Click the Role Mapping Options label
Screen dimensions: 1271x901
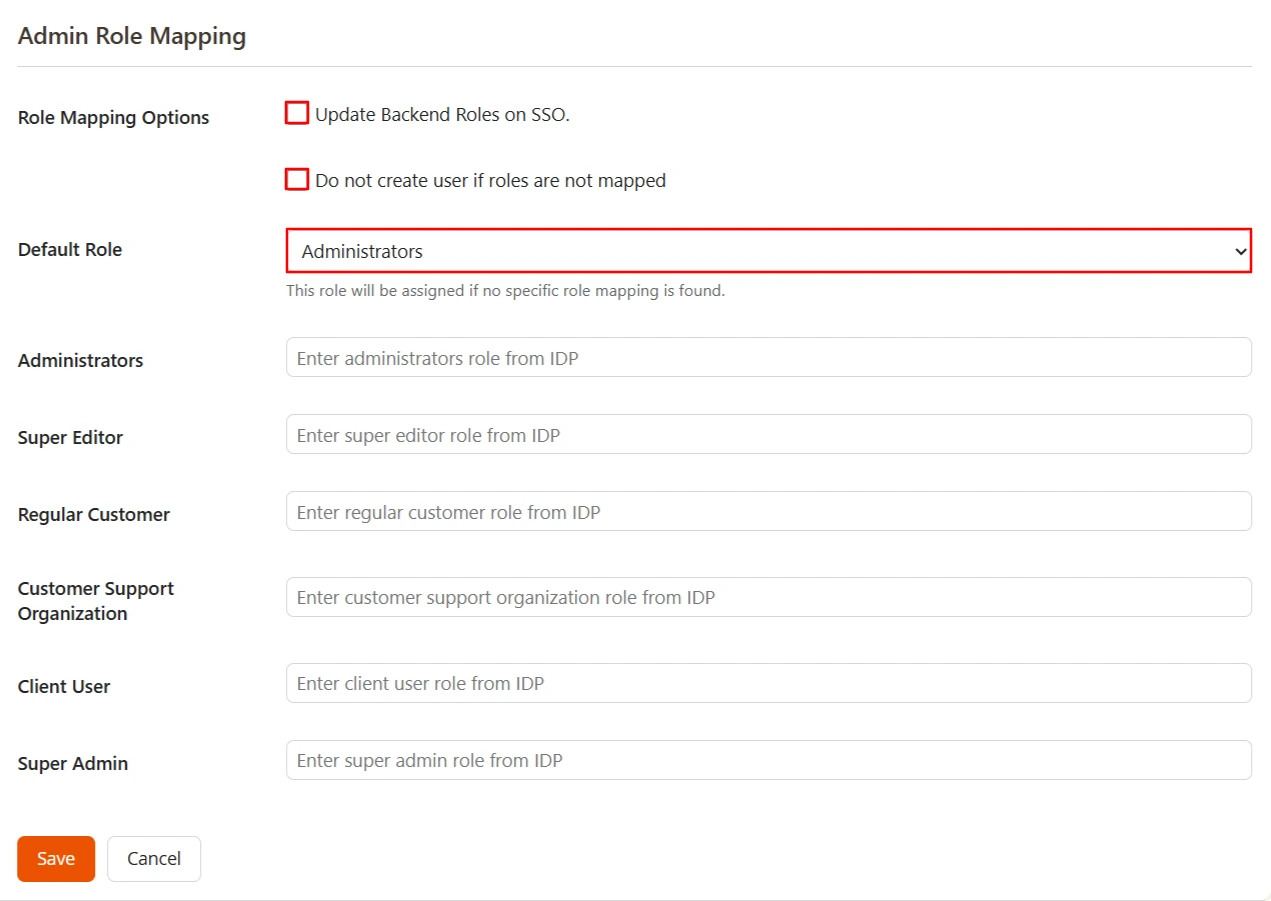(113, 117)
